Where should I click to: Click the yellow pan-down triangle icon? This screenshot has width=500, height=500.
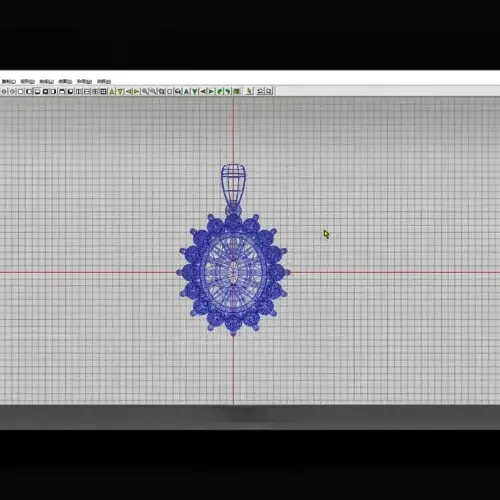[x=120, y=91]
